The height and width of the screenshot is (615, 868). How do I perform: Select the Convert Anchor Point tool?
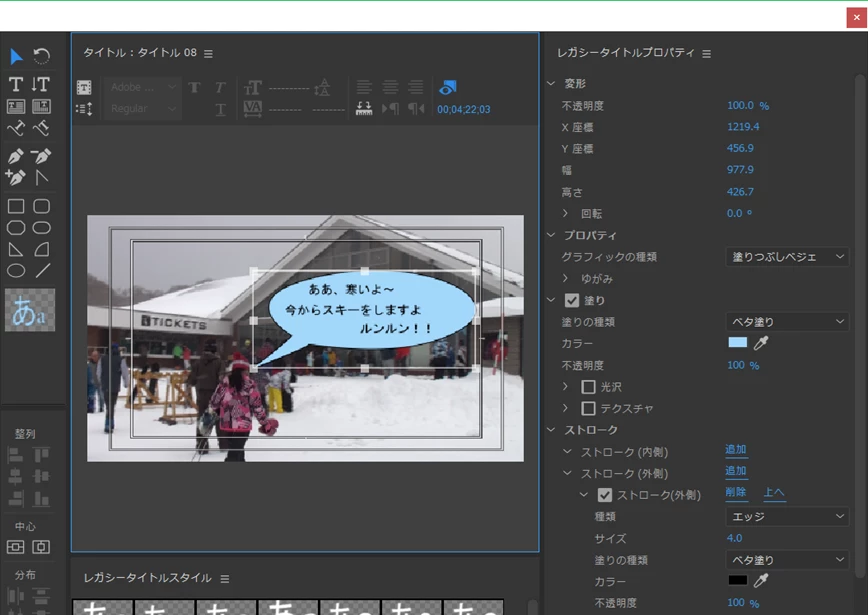tap(42, 178)
